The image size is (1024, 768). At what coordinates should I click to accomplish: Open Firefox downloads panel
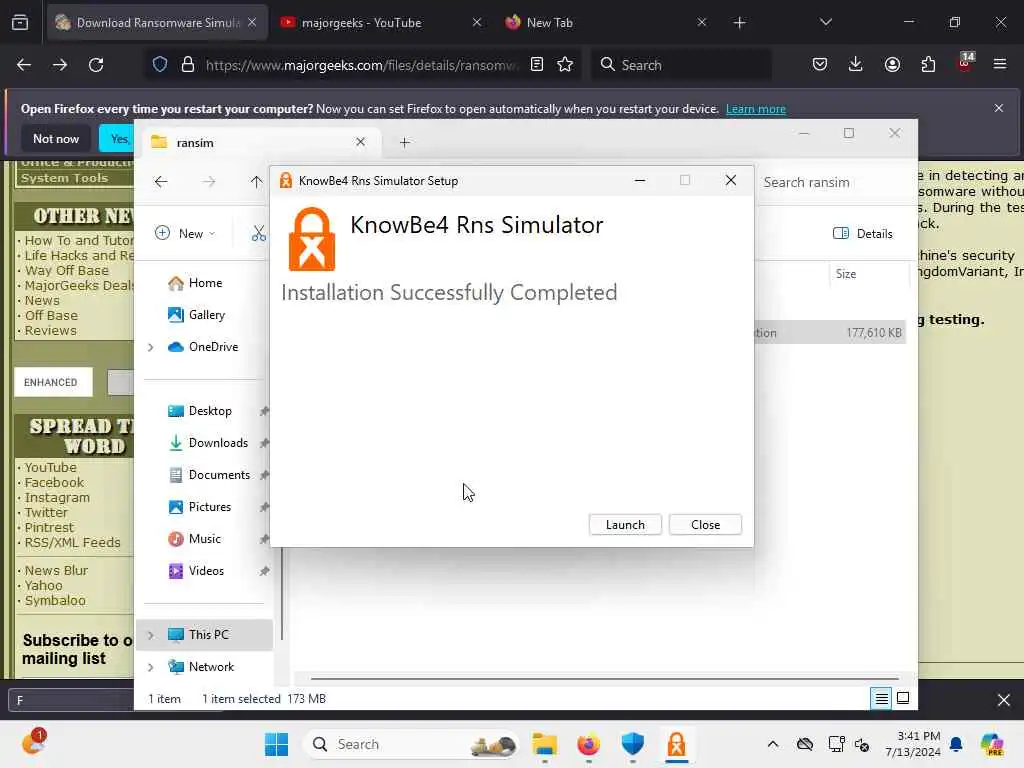(856, 65)
